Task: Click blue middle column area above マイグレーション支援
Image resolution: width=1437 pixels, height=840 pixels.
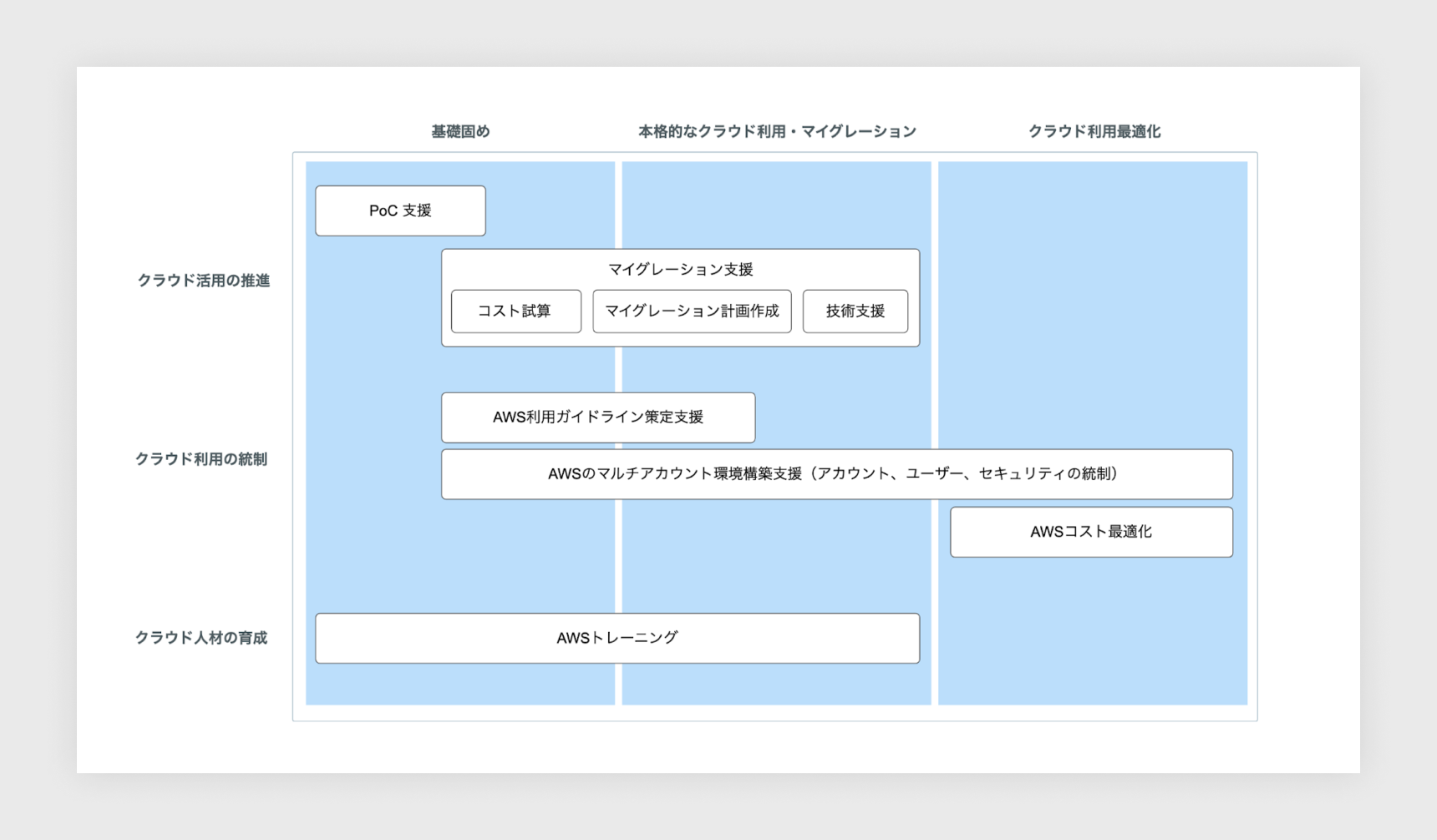Action: (776, 205)
